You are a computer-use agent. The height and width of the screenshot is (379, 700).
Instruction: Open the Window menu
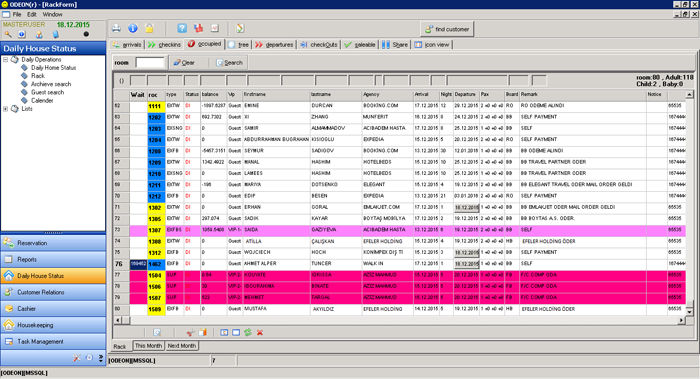(52, 14)
